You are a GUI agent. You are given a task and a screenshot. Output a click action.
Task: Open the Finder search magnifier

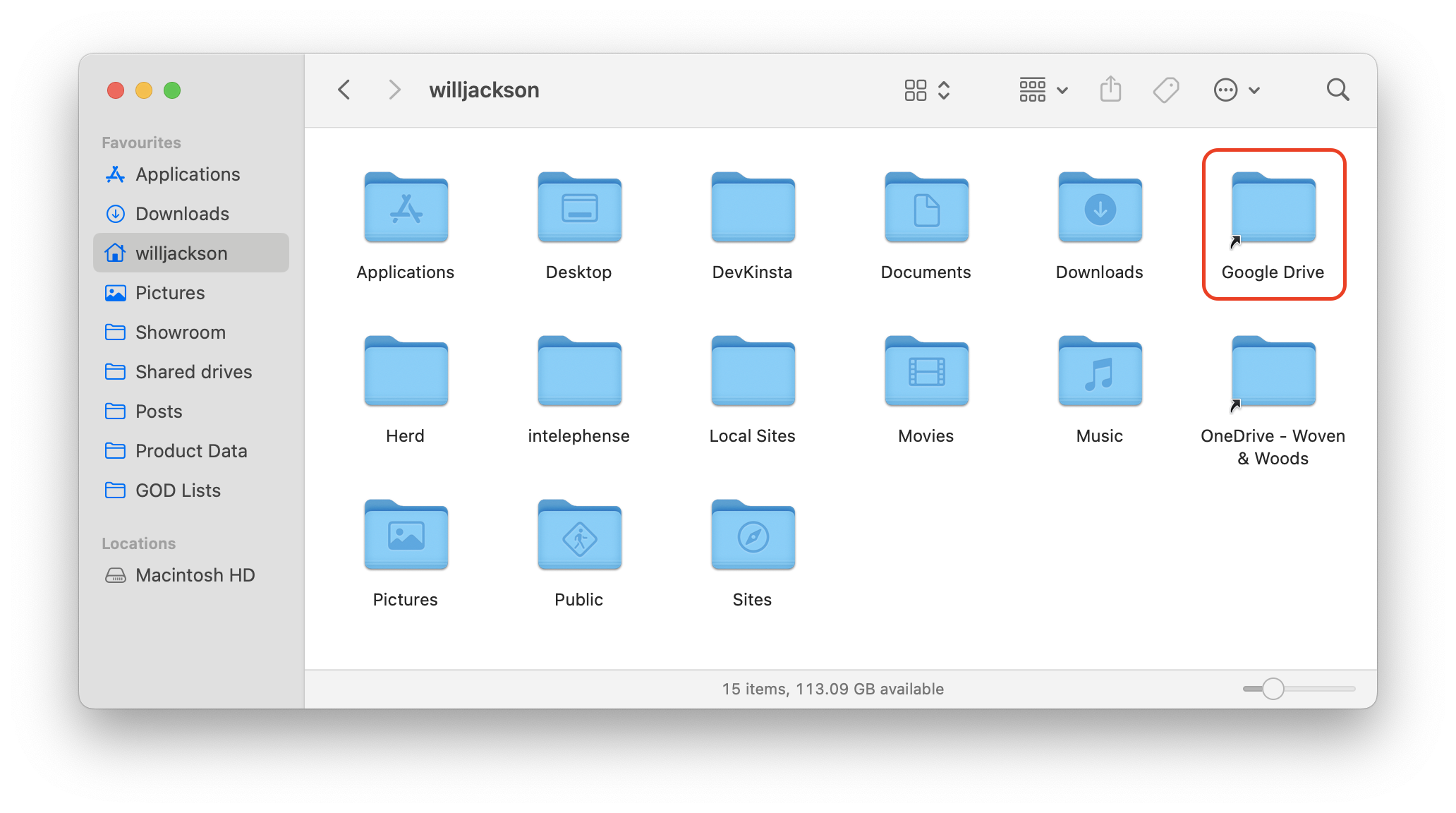tap(1337, 90)
